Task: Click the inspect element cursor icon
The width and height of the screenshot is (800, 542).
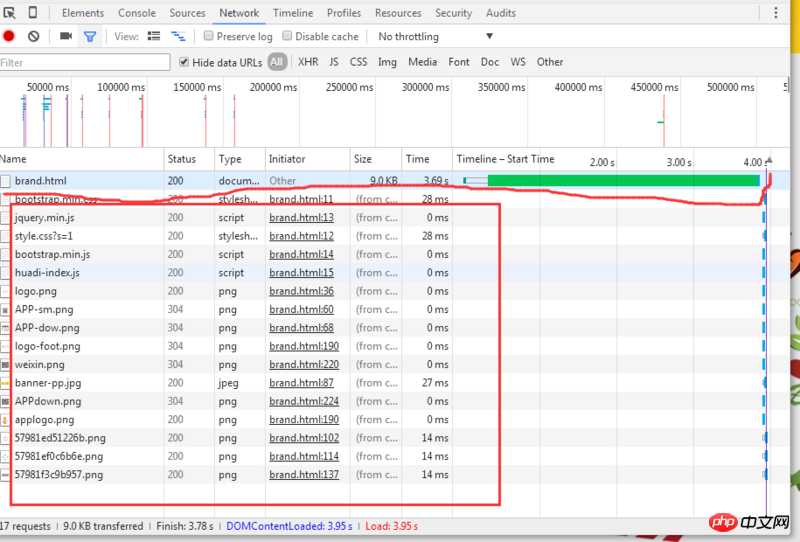Action: tap(10, 13)
